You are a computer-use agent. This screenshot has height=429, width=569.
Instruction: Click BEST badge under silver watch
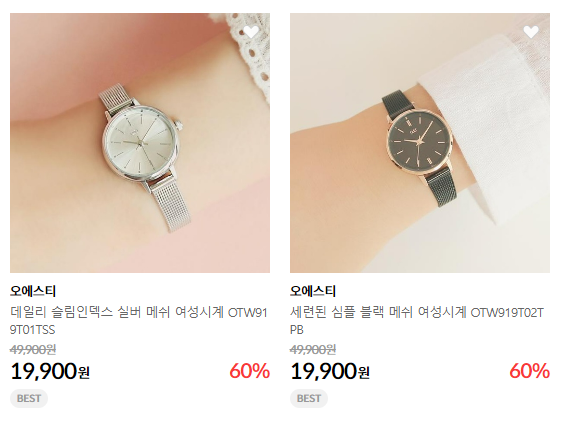coord(29,399)
